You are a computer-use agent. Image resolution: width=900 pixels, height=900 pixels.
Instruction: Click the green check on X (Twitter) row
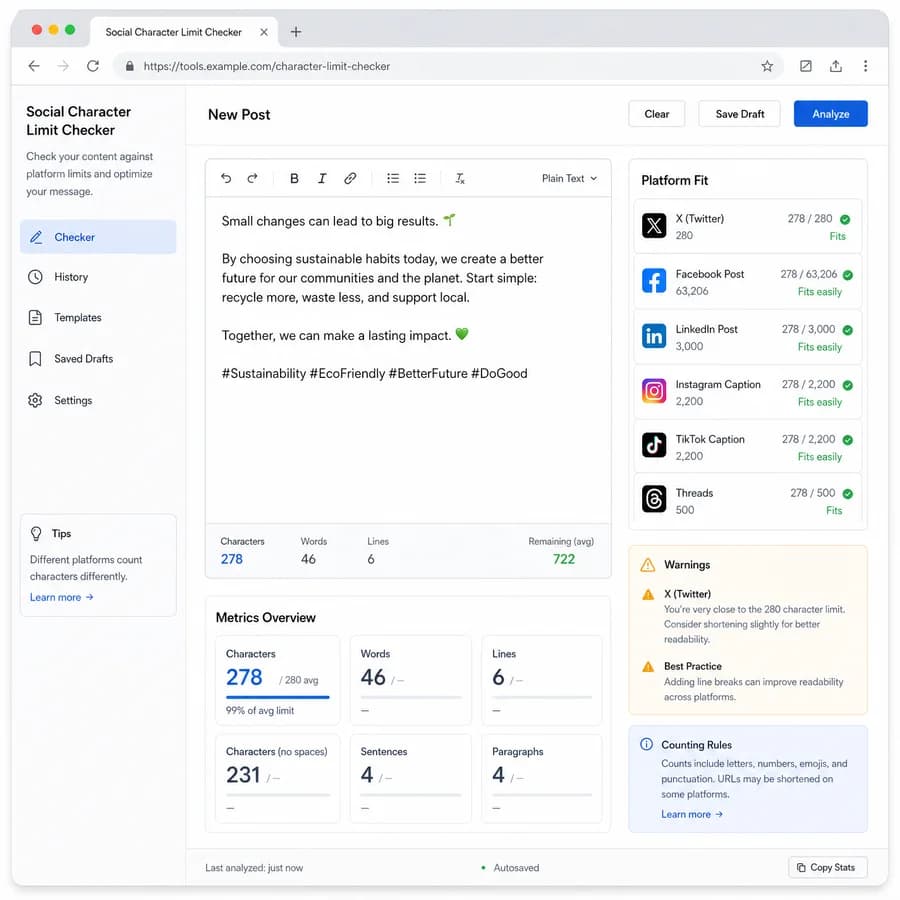(x=845, y=219)
